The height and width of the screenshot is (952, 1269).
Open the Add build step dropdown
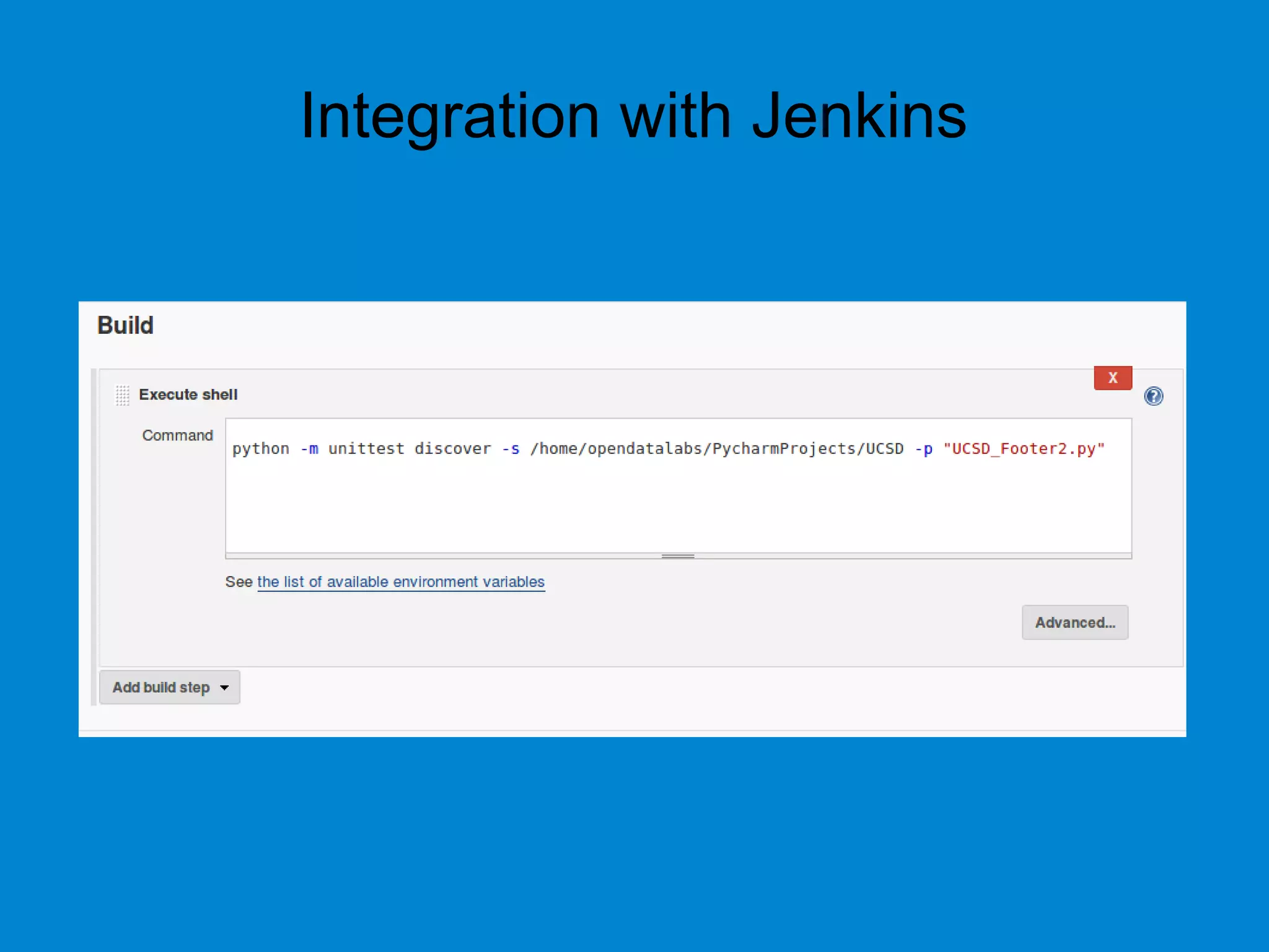coord(170,688)
